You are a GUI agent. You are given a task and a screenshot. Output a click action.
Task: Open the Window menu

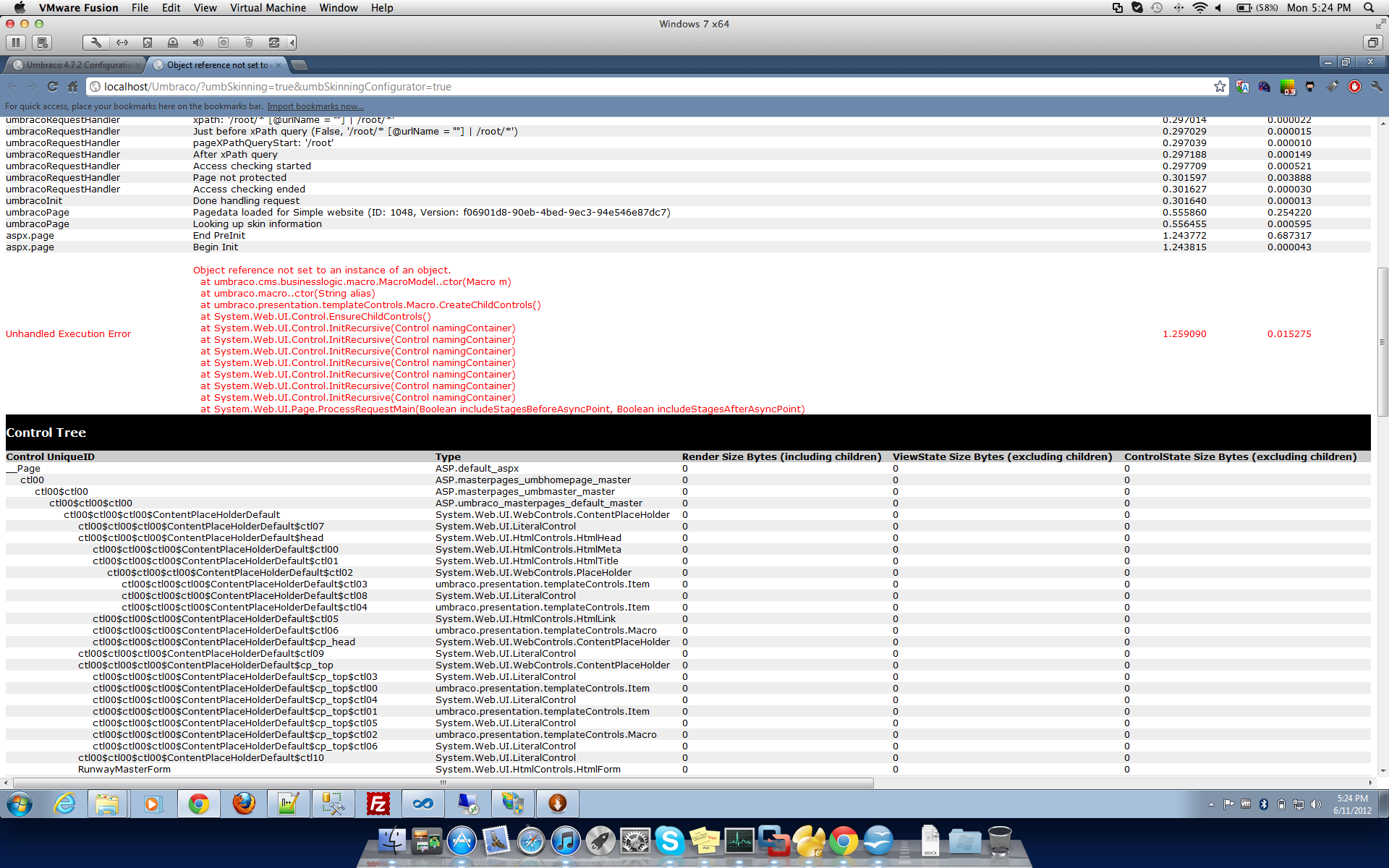(339, 8)
